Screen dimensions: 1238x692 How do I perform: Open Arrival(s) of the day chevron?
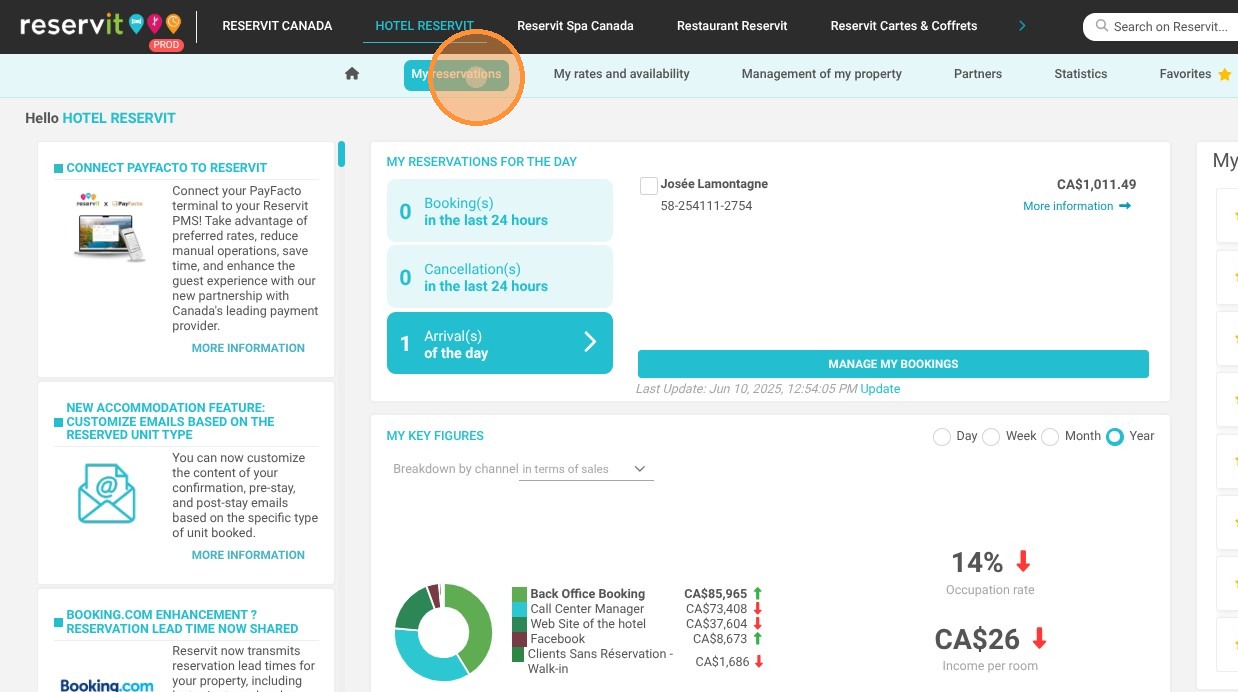click(590, 343)
